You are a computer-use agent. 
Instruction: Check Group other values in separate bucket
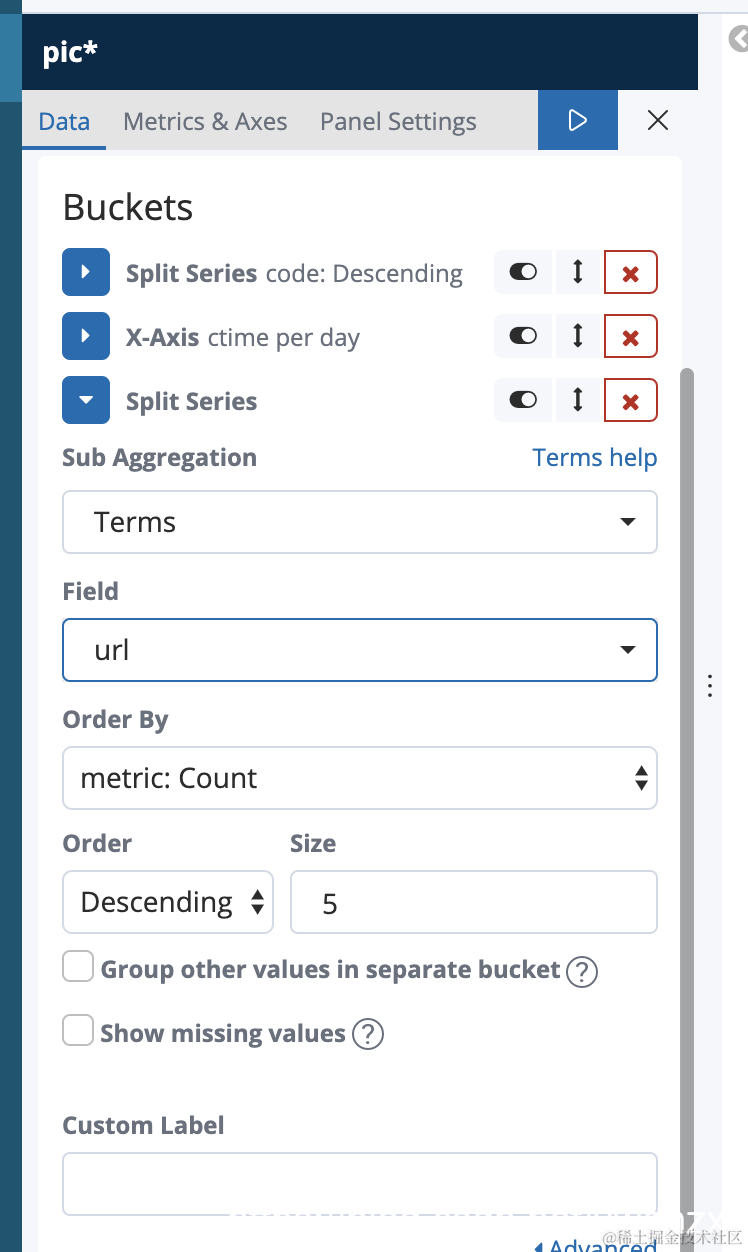(x=78, y=967)
